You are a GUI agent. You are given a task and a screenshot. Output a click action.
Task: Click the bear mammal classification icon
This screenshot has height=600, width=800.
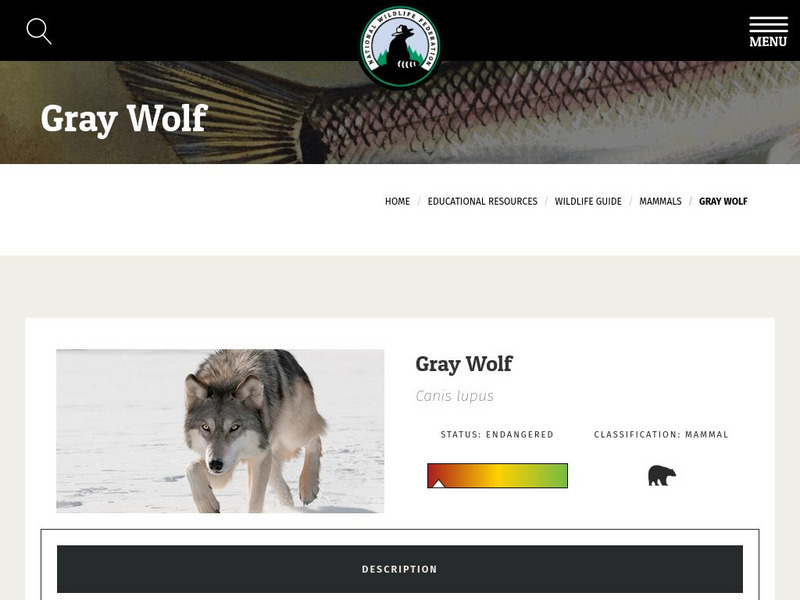pyautogui.click(x=662, y=476)
